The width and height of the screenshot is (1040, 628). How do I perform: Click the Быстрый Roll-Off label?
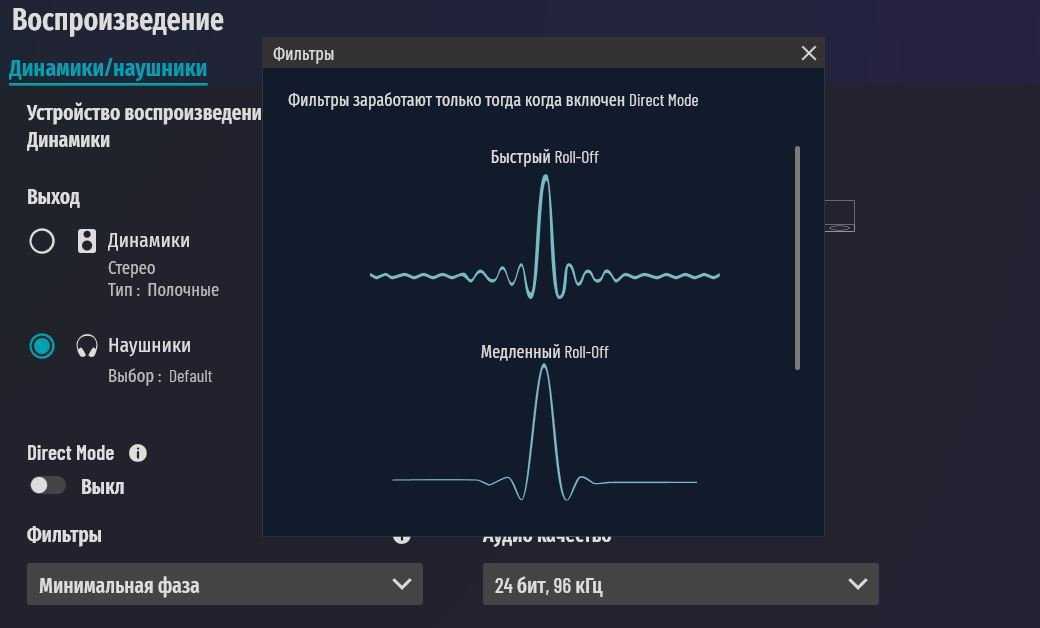544,157
